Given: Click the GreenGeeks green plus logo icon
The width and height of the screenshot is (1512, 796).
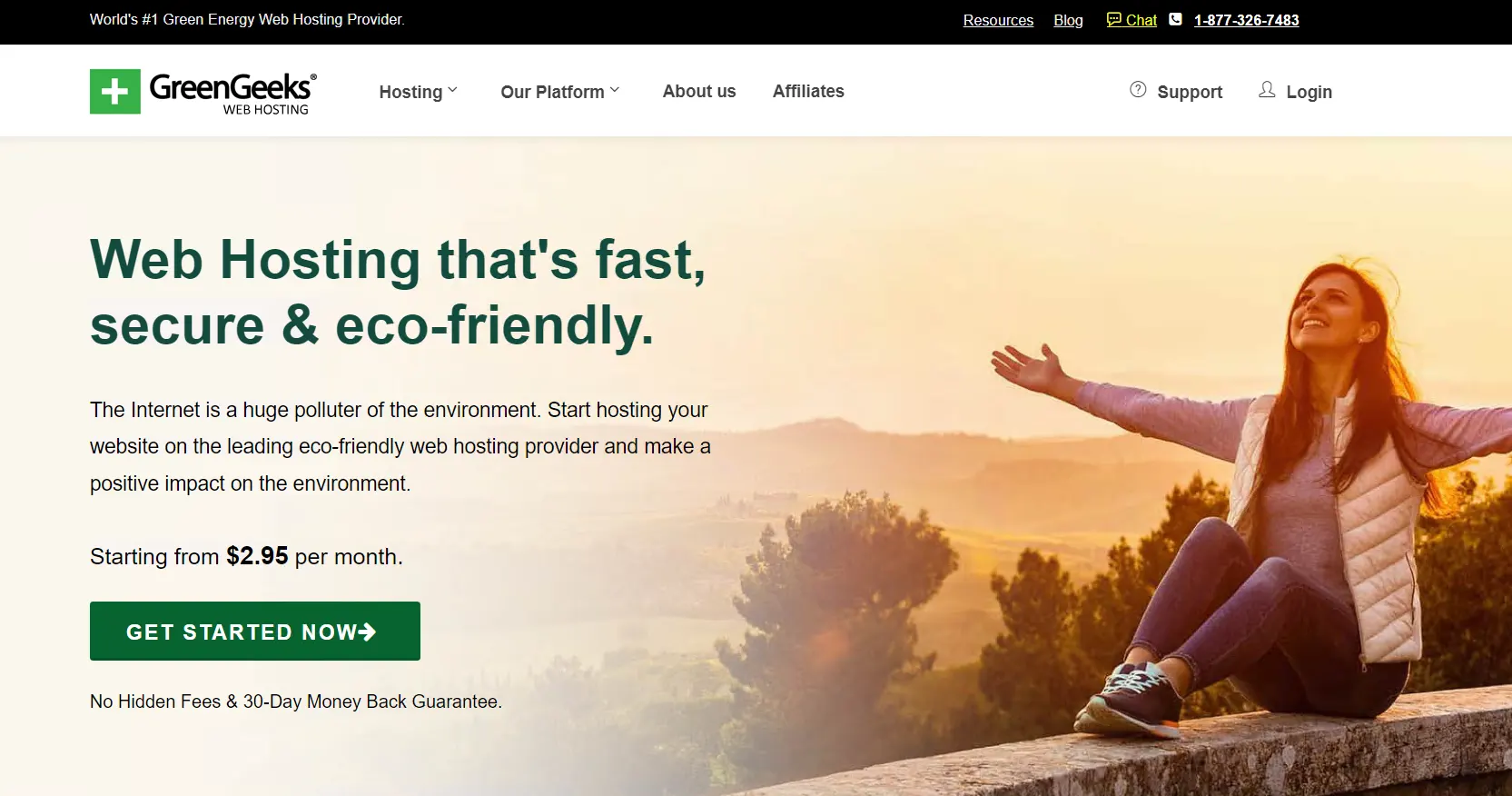Looking at the screenshot, I should tap(115, 92).
